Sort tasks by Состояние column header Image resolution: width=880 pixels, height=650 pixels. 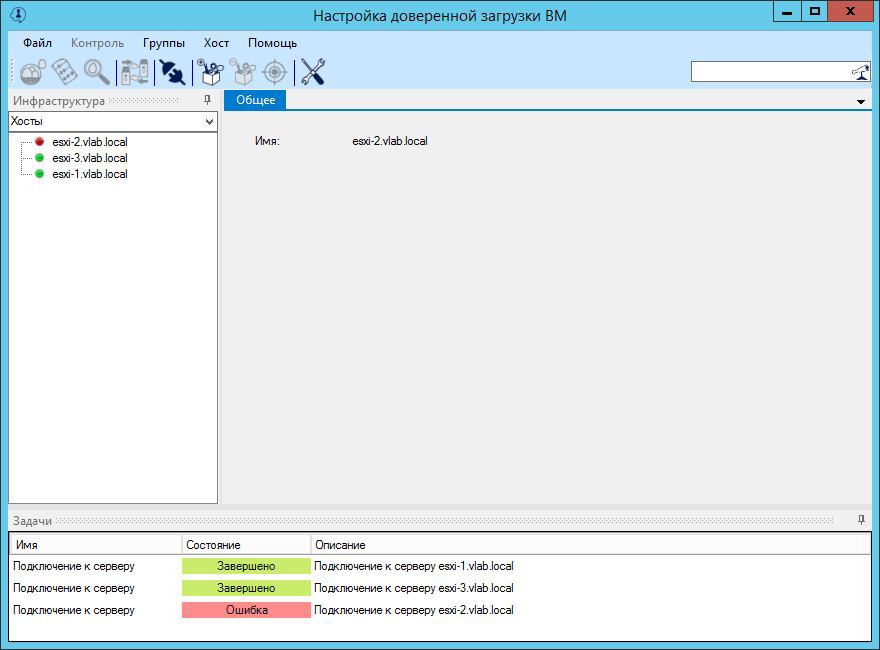click(x=246, y=544)
